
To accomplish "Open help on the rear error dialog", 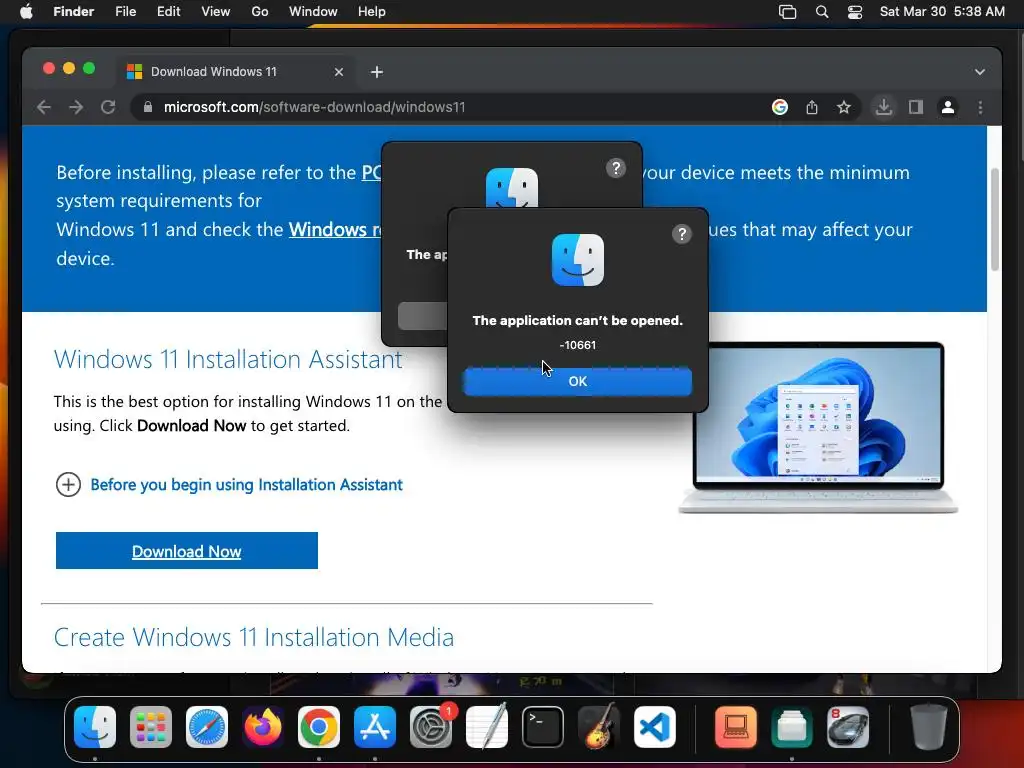I will point(616,168).
